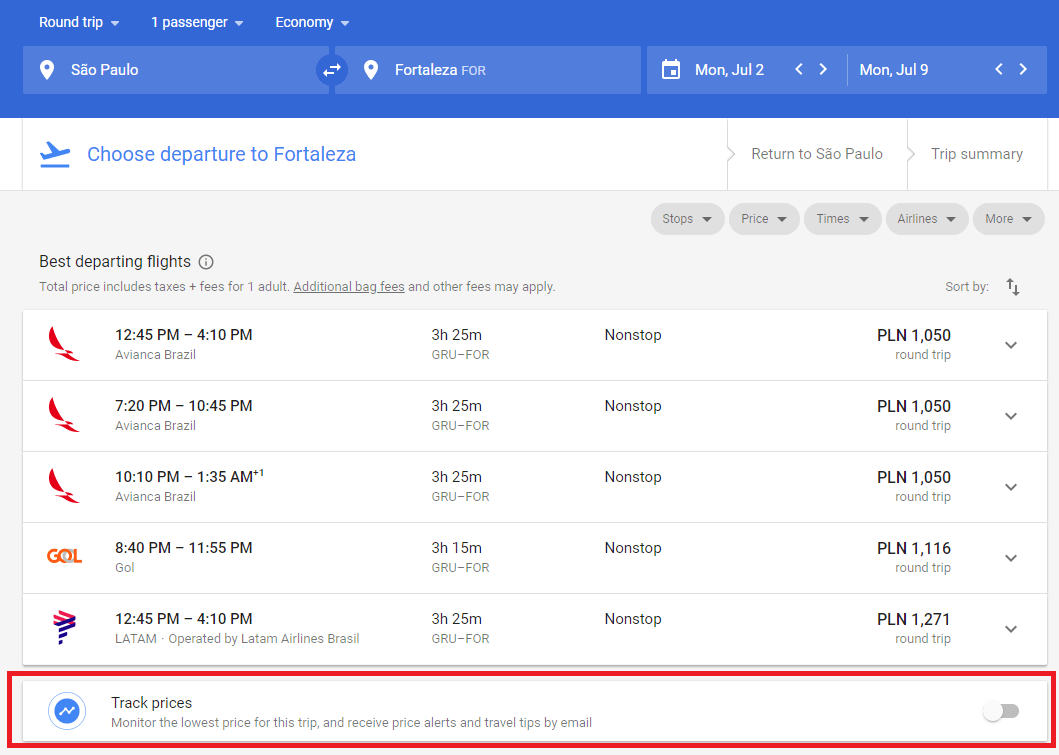
Task: Open the Round trip dropdown
Action: point(79,22)
